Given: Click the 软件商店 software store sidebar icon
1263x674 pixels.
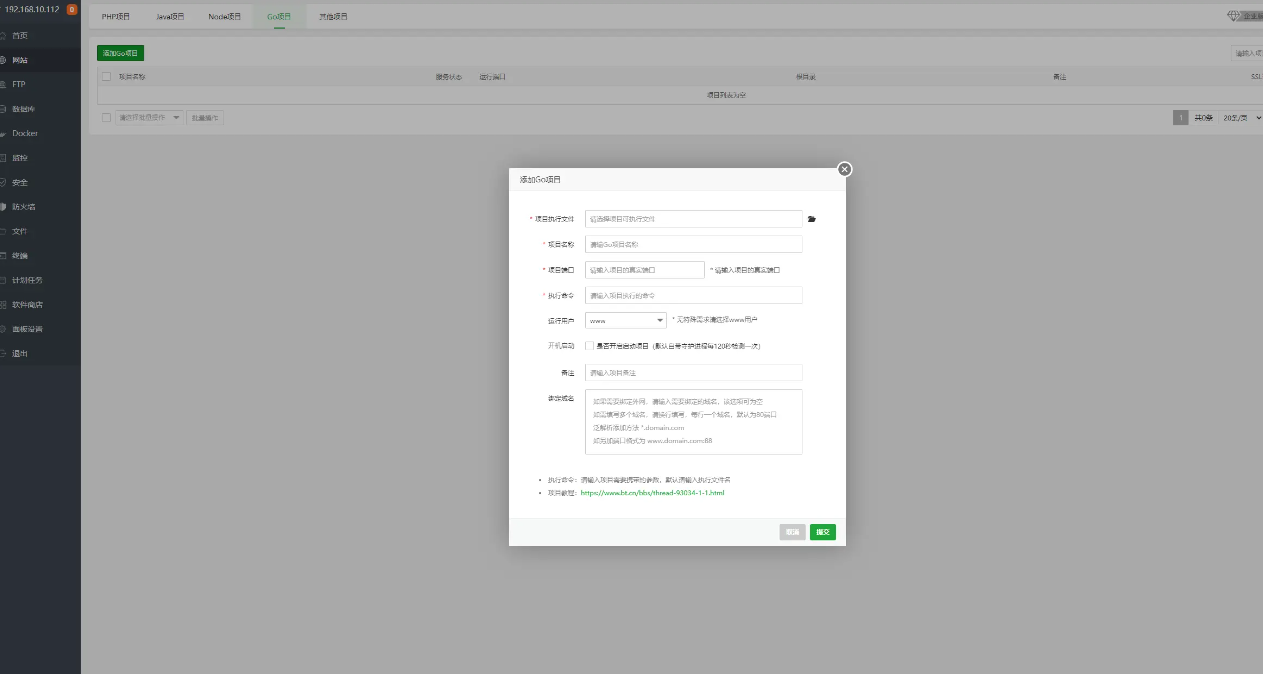Looking at the screenshot, I should click(4, 305).
